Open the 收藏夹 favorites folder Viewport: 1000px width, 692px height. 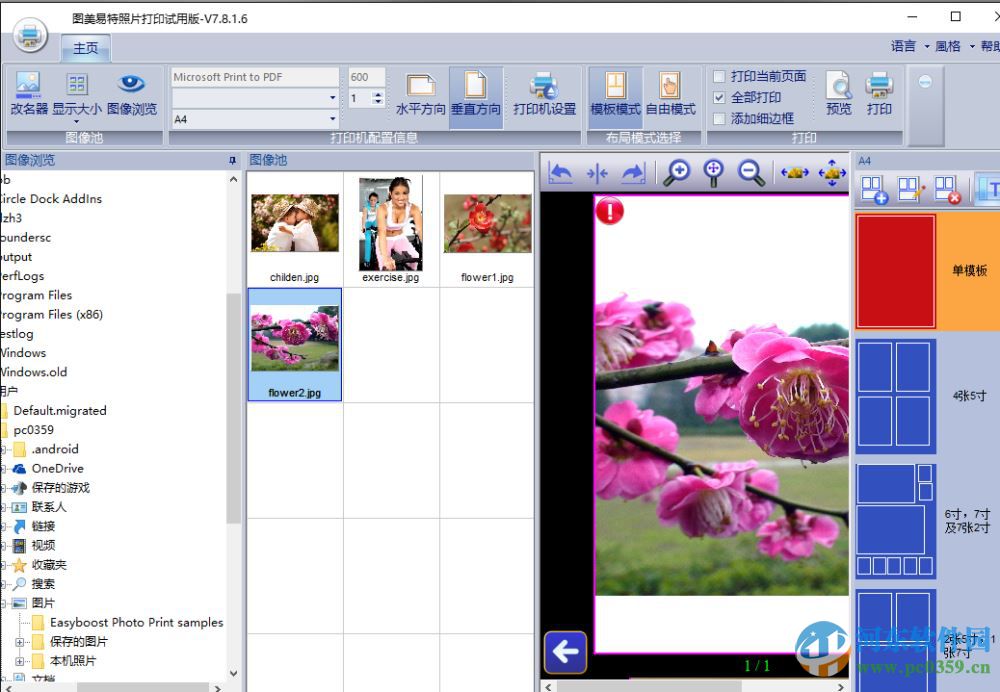49,565
